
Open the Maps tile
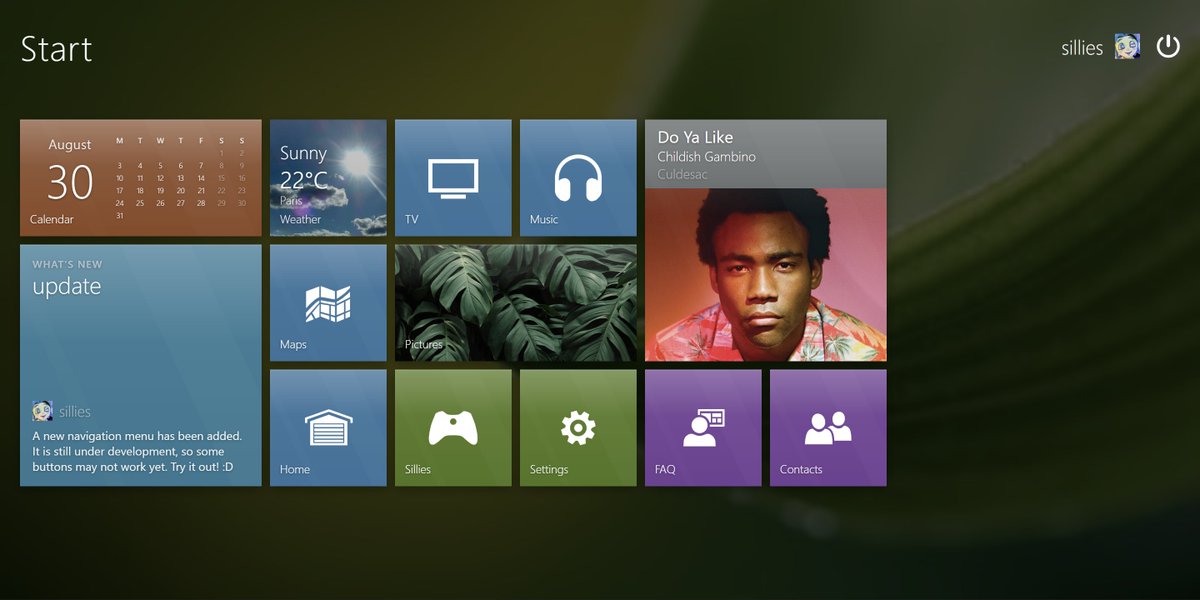coord(328,303)
